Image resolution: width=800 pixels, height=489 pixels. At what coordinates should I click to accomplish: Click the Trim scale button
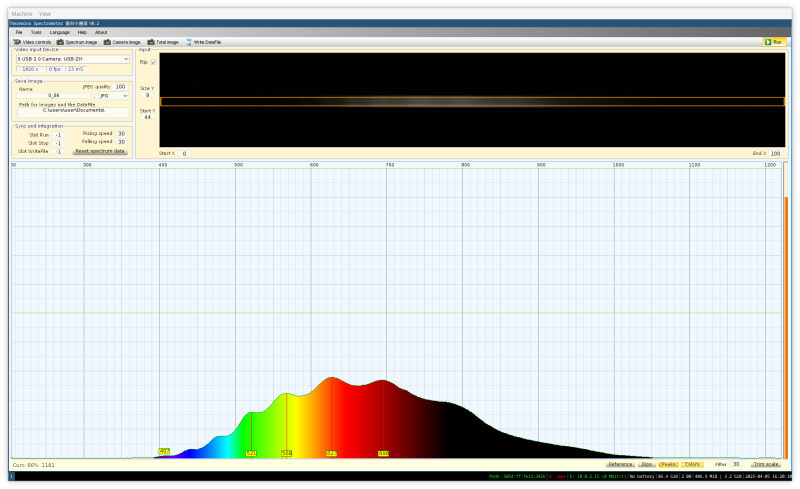coord(767,464)
